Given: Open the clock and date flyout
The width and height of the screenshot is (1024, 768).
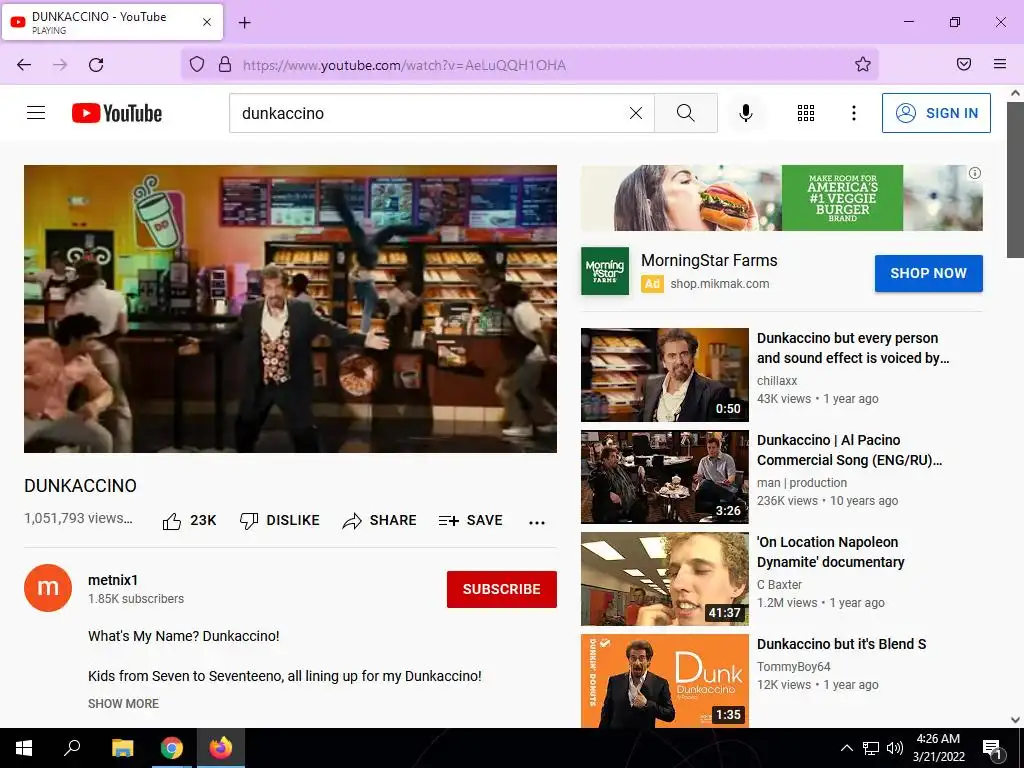Looking at the screenshot, I should tap(938, 748).
